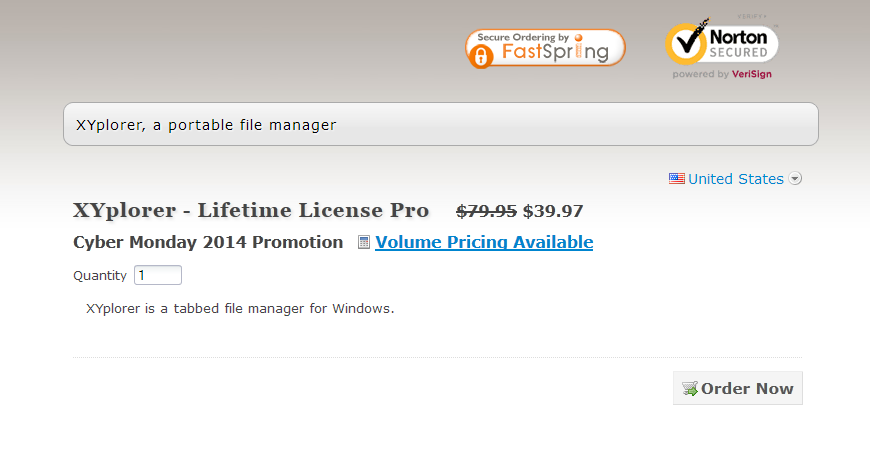The image size is (870, 457).
Task: Click the shopping cart icon on Order Now
Action: point(689,389)
